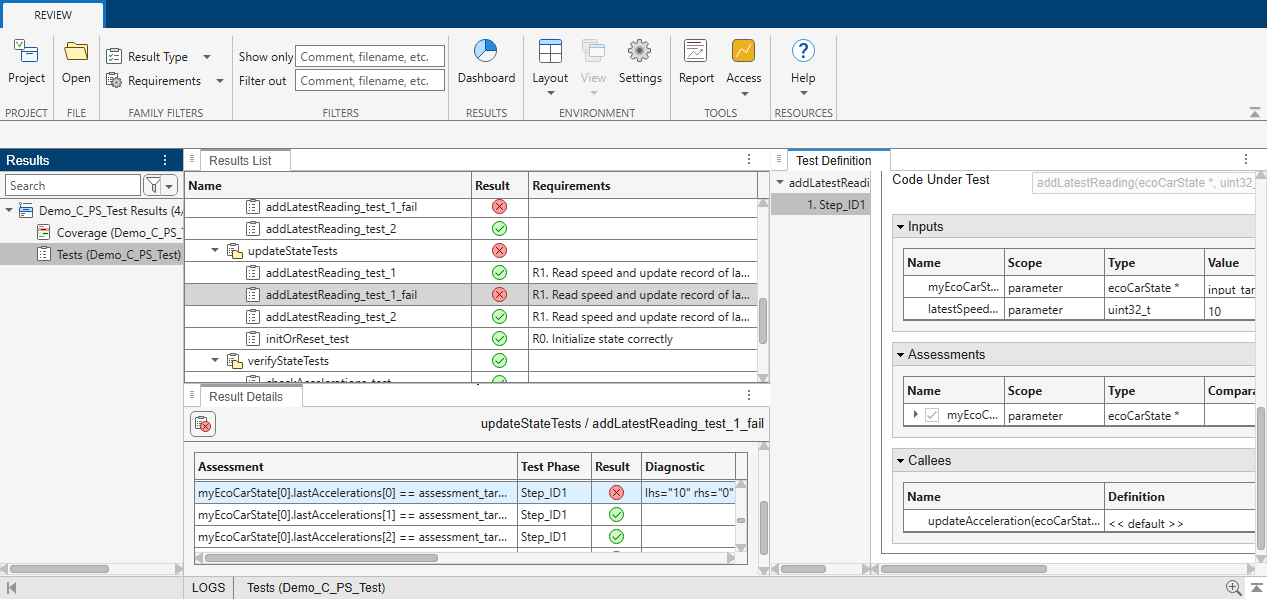
Task: Click the Diagnostic column header
Action: [x=689, y=466]
